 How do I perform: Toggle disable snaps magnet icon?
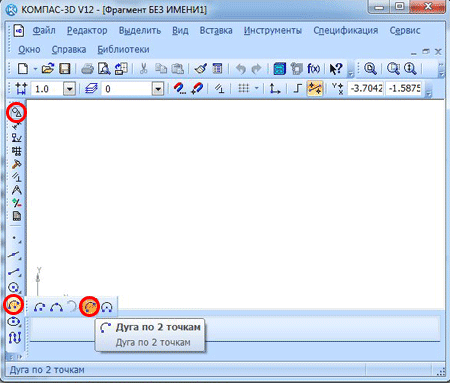(x=197, y=89)
